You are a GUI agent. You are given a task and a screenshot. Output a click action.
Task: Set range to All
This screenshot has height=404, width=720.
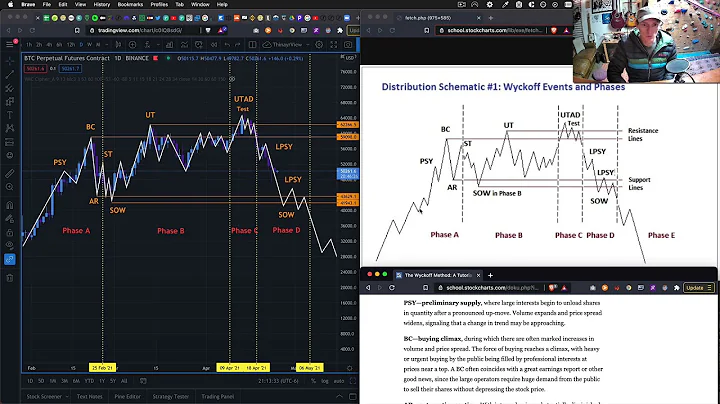[124, 381]
